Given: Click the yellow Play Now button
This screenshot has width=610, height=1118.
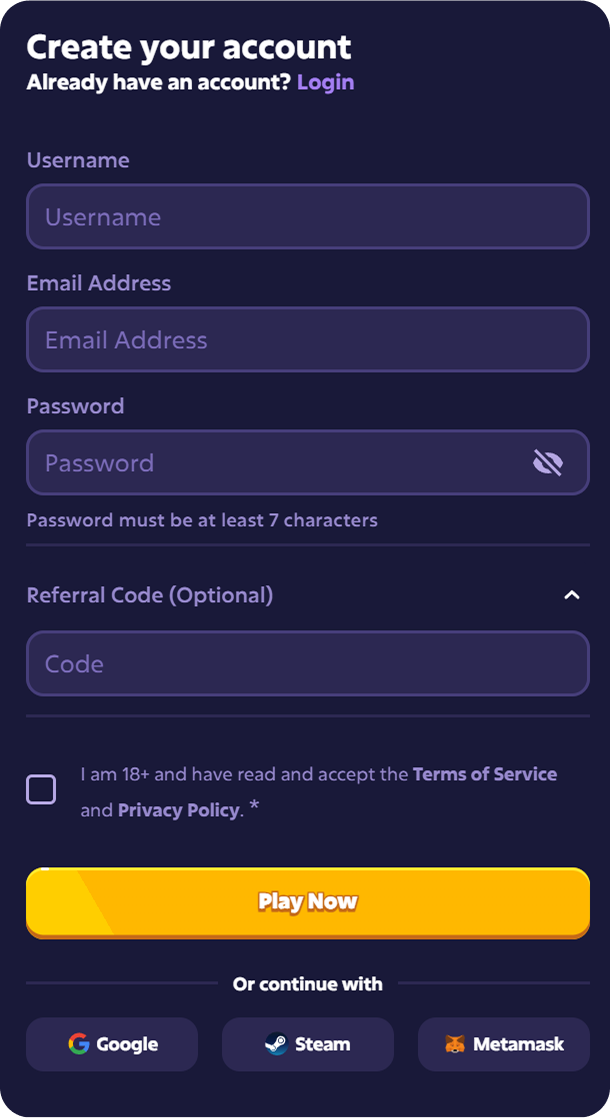Looking at the screenshot, I should point(308,903).
